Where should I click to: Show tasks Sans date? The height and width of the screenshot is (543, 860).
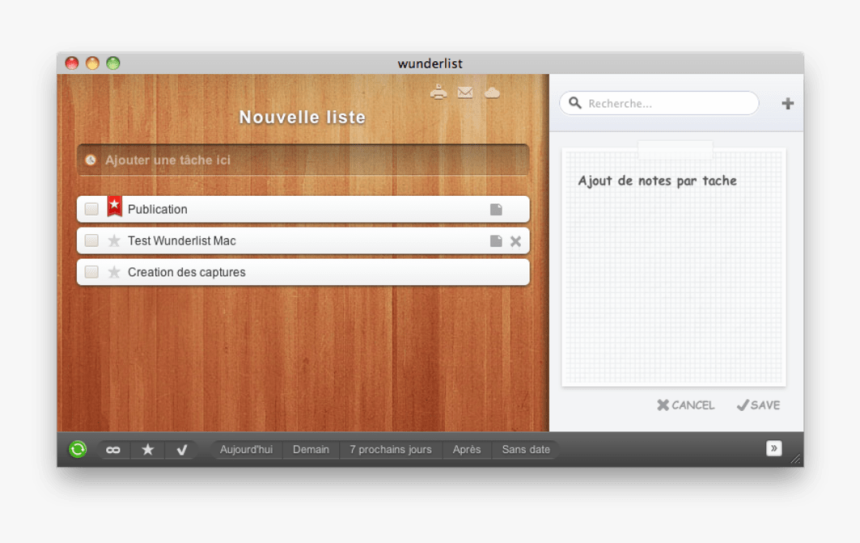(x=525, y=449)
